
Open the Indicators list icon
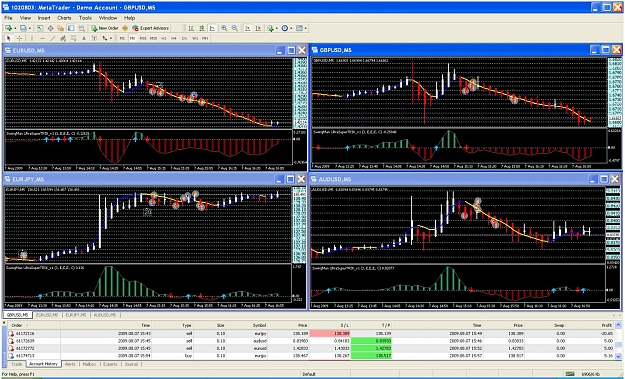click(x=271, y=28)
